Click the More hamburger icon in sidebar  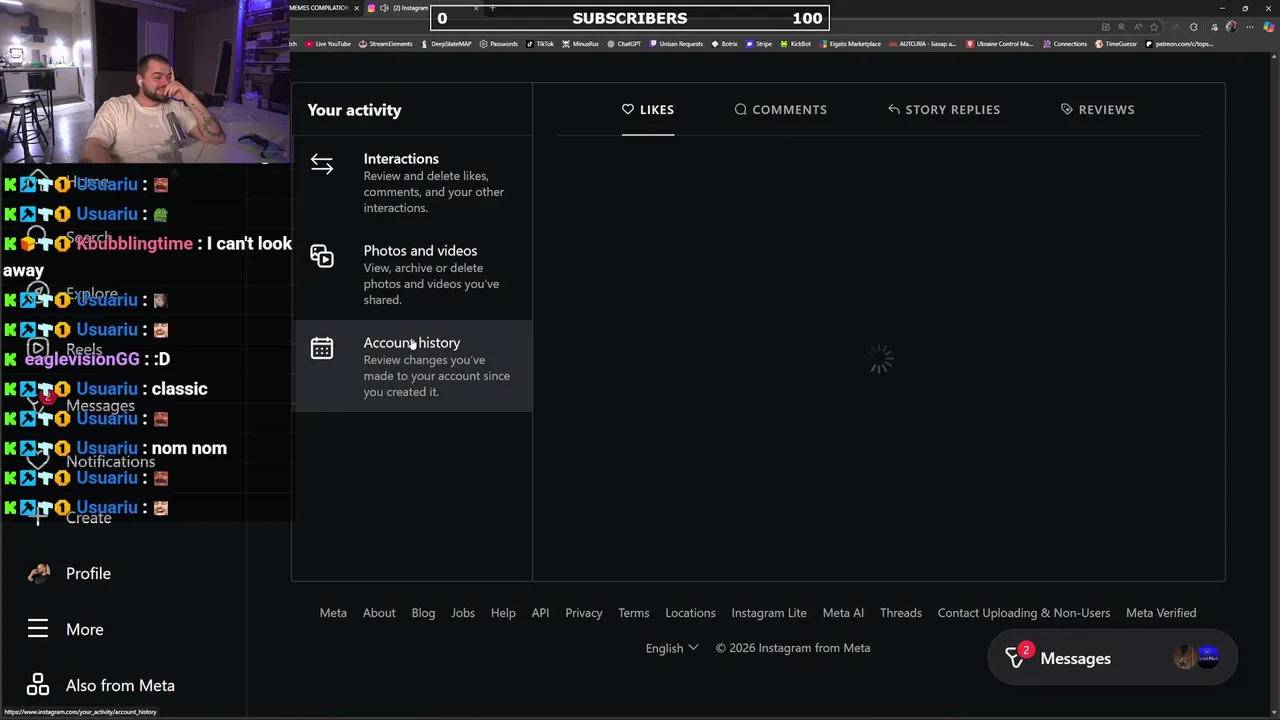(38, 629)
